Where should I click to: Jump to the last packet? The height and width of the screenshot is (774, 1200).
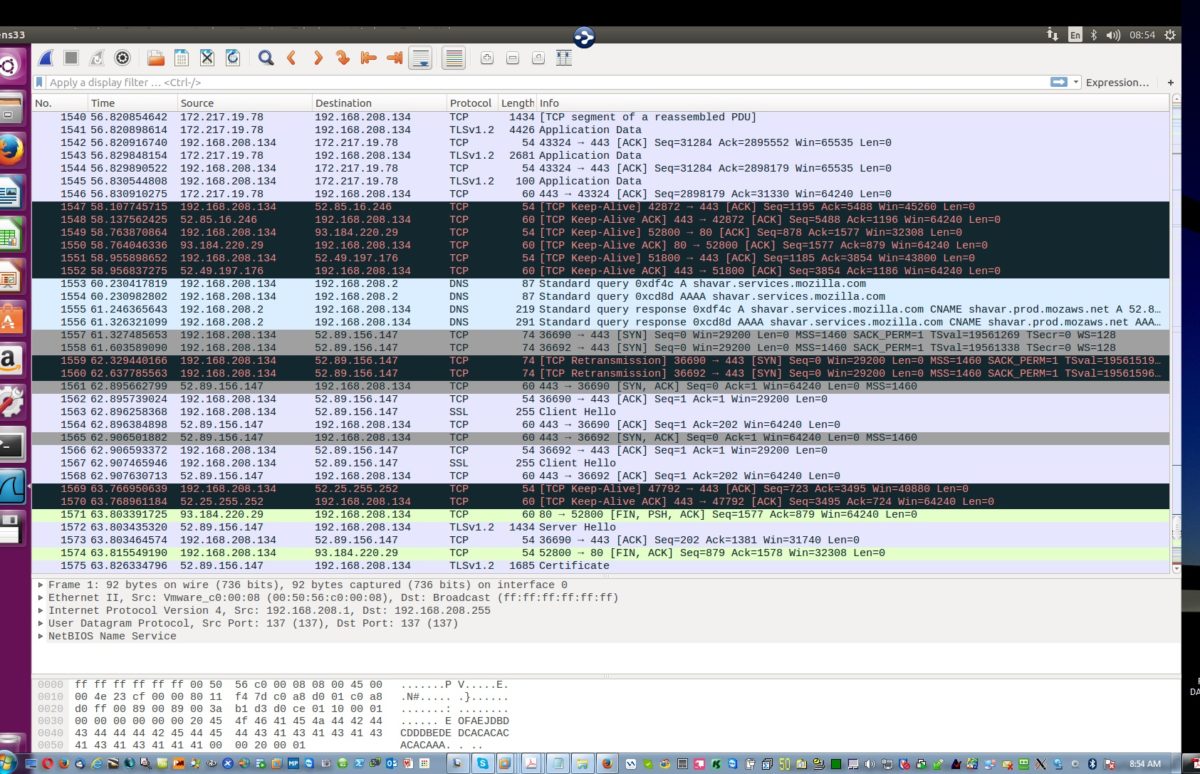(x=394, y=57)
